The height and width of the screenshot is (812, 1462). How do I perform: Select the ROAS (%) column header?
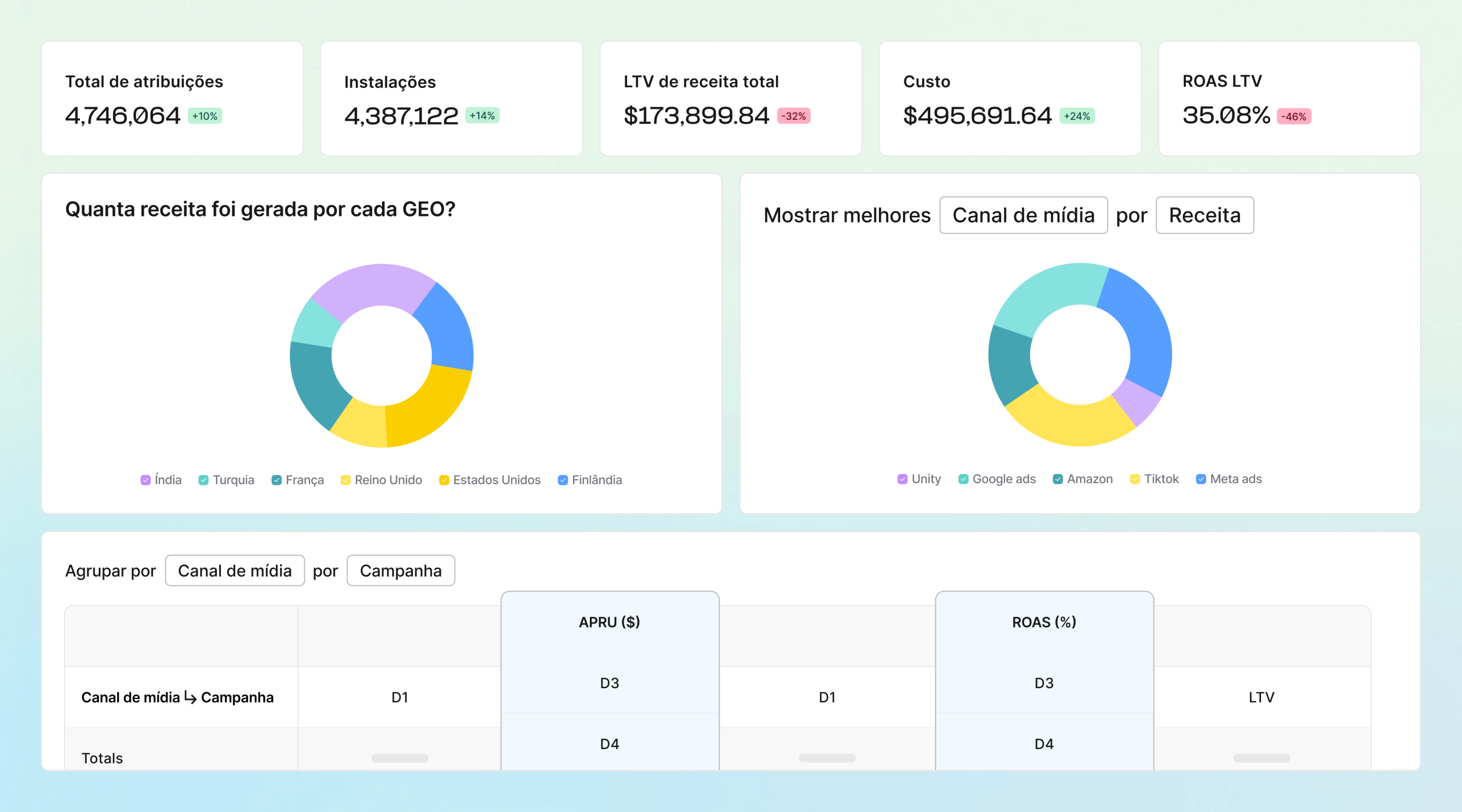point(1044,622)
